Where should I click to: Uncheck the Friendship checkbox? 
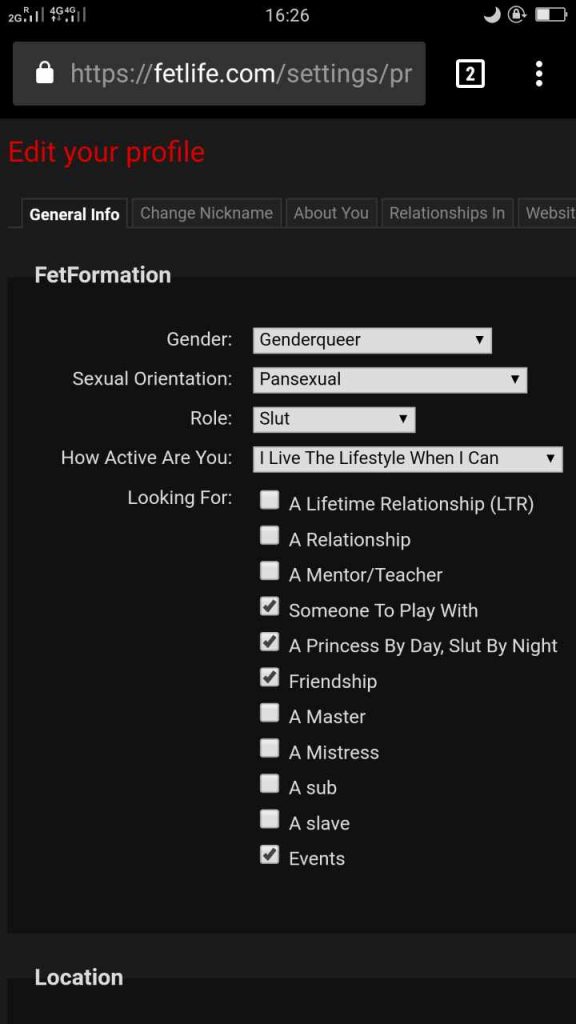coord(269,678)
